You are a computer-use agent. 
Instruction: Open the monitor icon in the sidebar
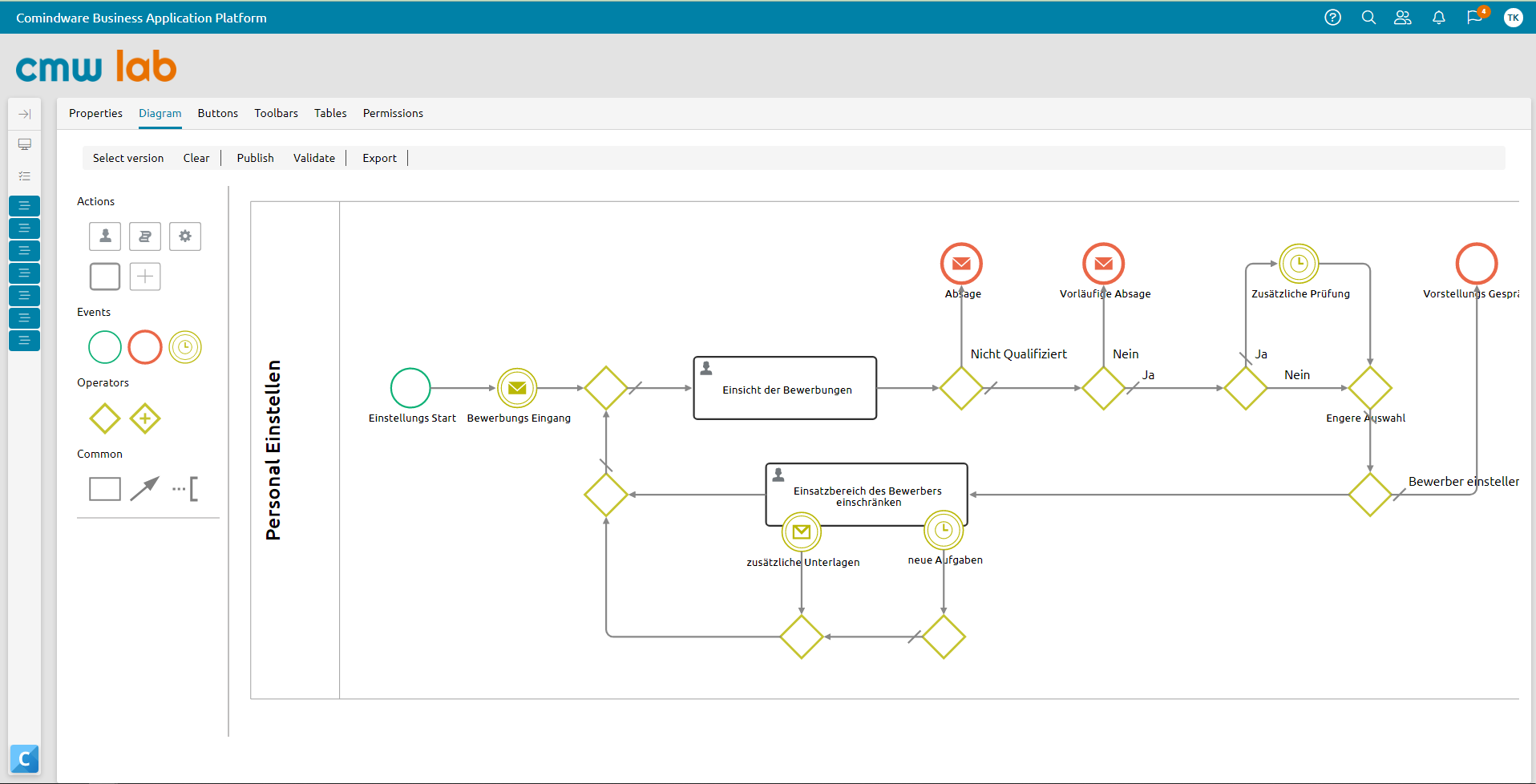coord(25,144)
